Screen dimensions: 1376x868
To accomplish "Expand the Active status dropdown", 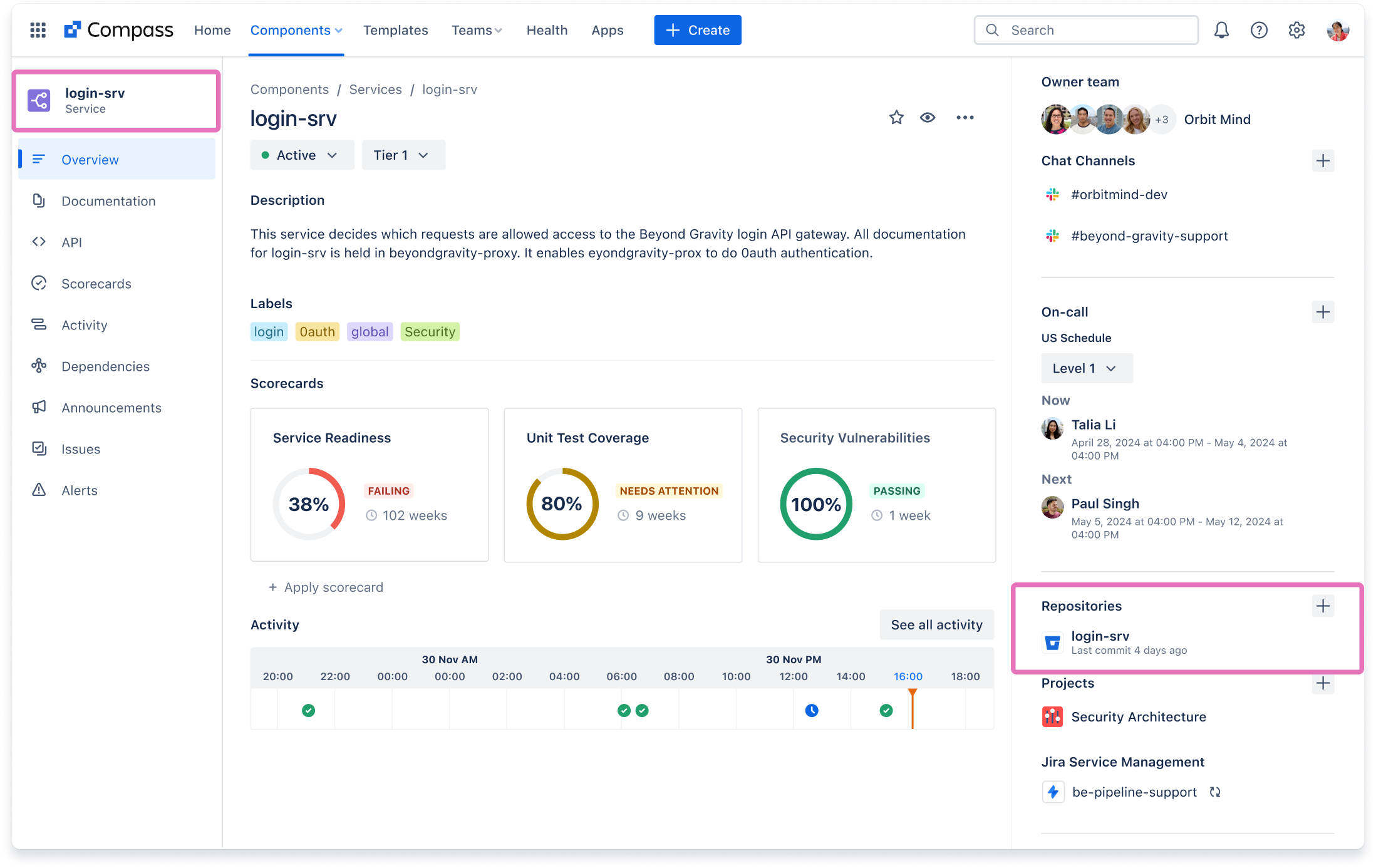I will click(302, 155).
